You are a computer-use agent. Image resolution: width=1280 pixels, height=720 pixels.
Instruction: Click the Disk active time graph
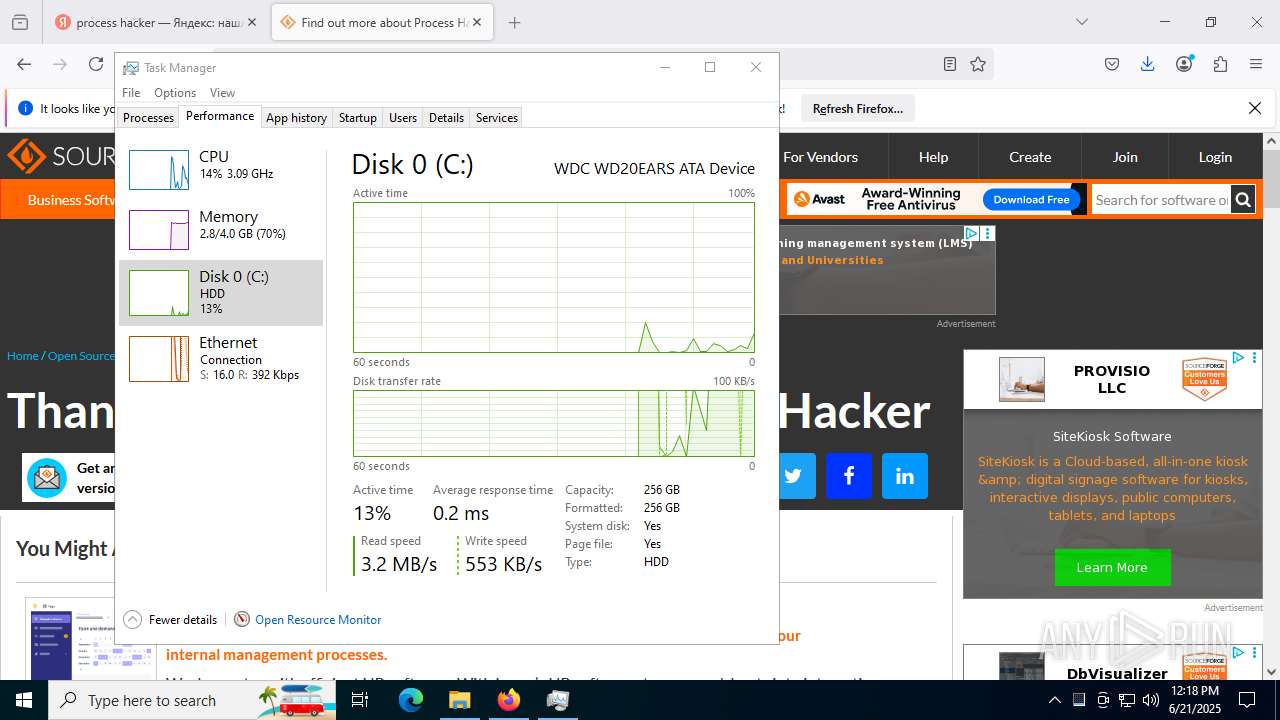point(554,277)
